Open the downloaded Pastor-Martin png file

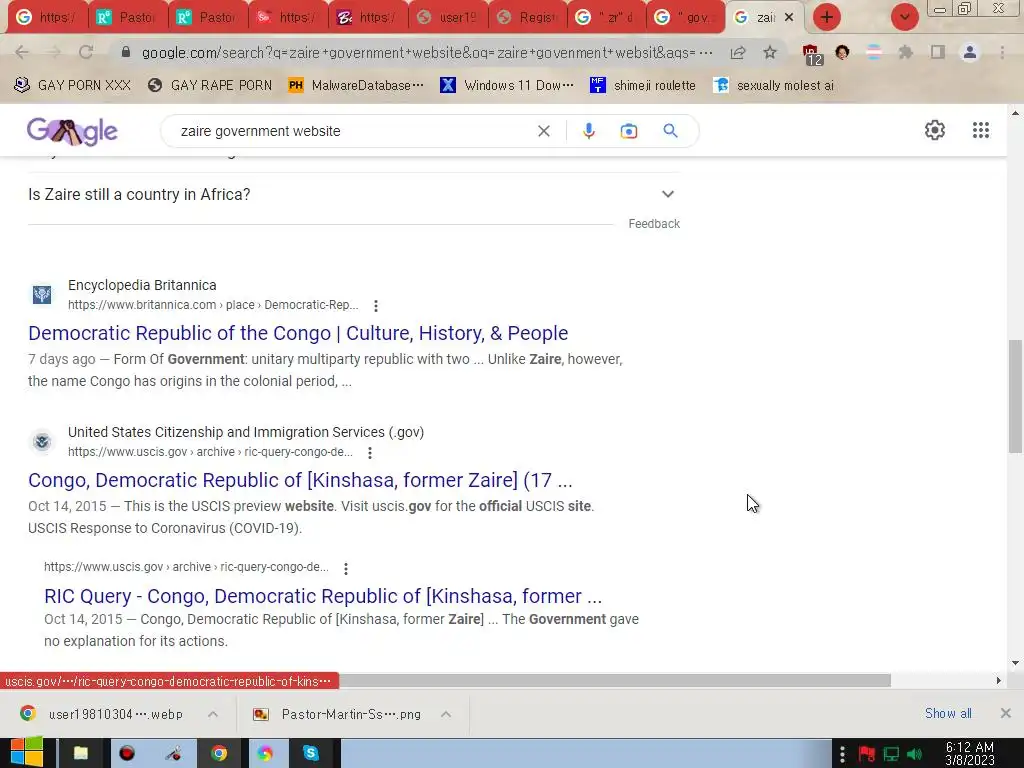point(338,714)
